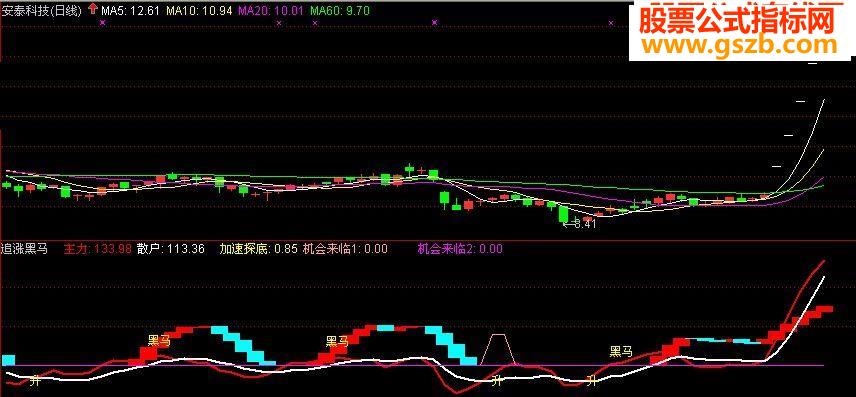Click the 加速探底: 0.85 label

pyautogui.click(x=258, y=249)
